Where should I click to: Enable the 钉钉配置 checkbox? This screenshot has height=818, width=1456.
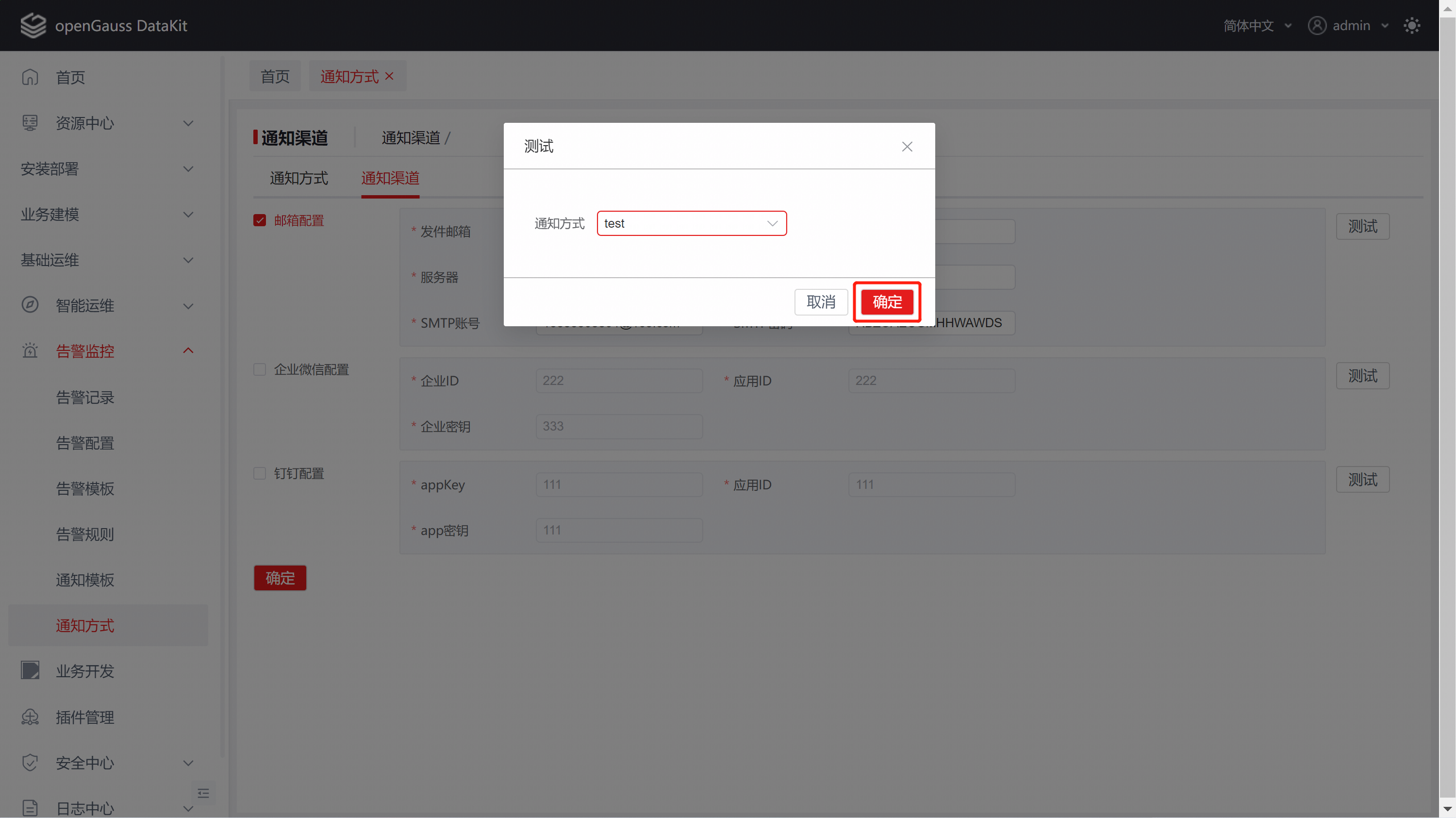260,473
